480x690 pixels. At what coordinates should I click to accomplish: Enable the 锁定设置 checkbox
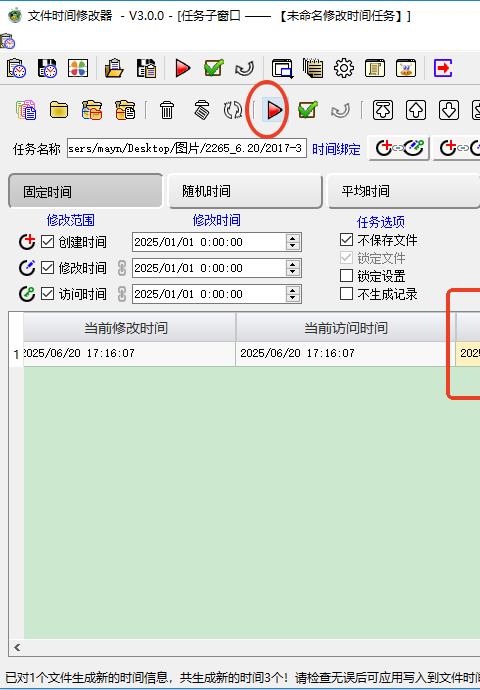click(346, 276)
